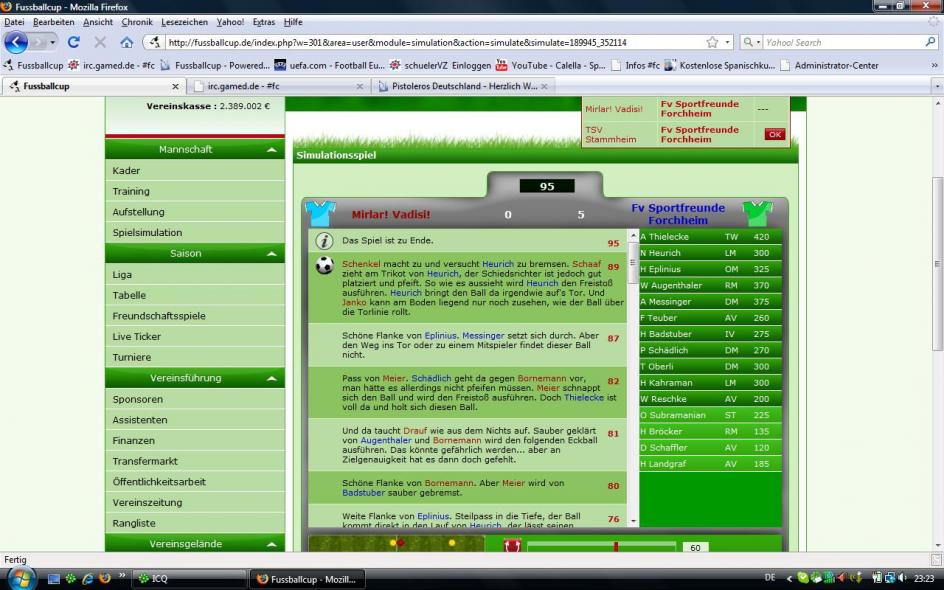Click the red OK button next to TSV Stammheim
This screenshot has width=944, height=590.
click(x=775, y=134)
